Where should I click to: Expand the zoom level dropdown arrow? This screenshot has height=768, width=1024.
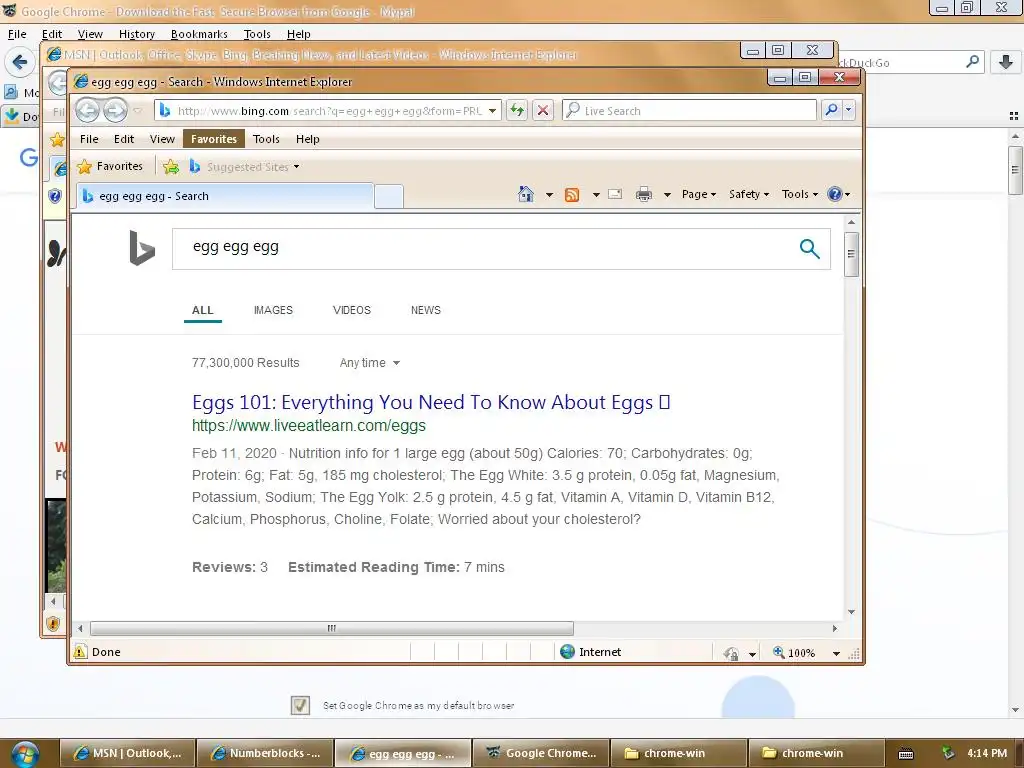point(836,653)
